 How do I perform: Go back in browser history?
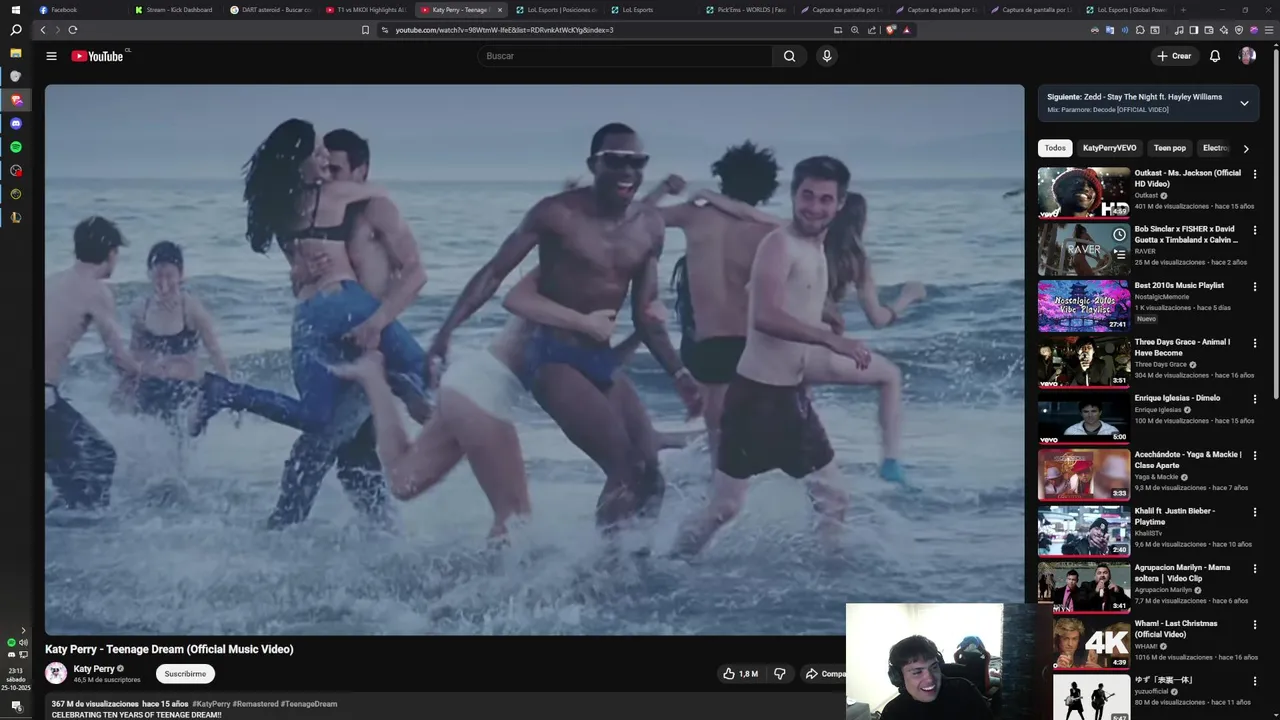click(42, 30)
